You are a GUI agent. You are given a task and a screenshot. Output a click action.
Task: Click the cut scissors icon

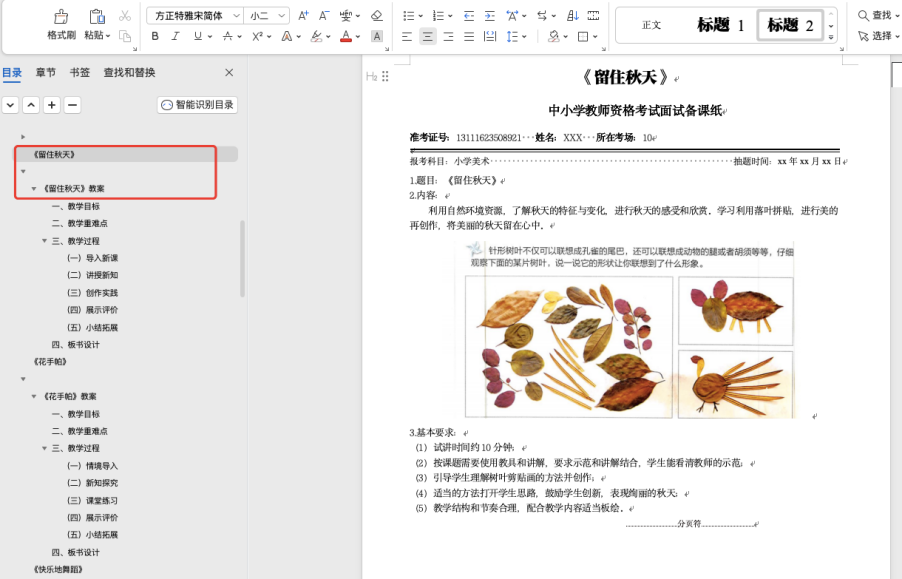point(125,16)
